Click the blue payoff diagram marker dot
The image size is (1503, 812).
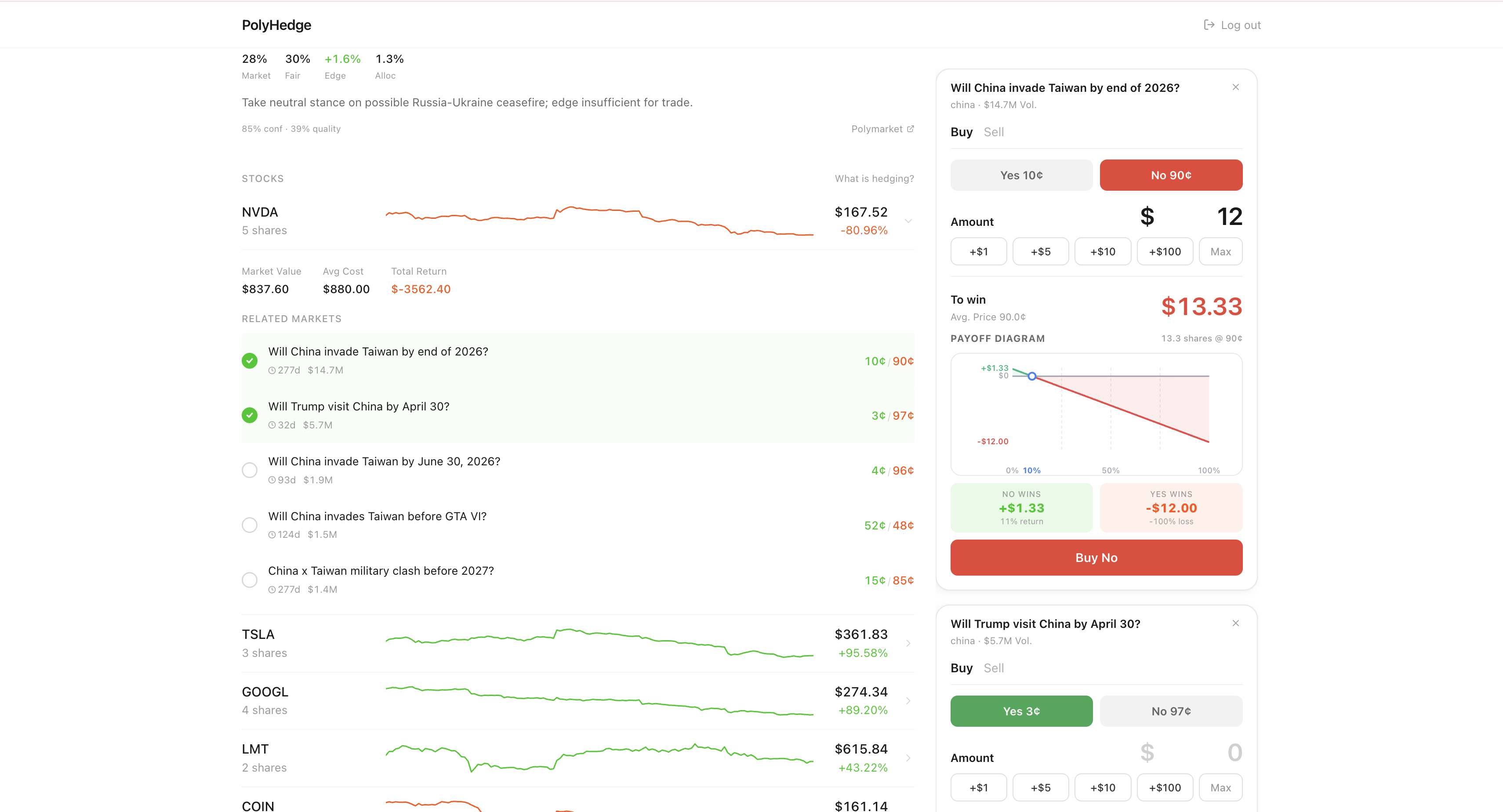point(1031,376)
